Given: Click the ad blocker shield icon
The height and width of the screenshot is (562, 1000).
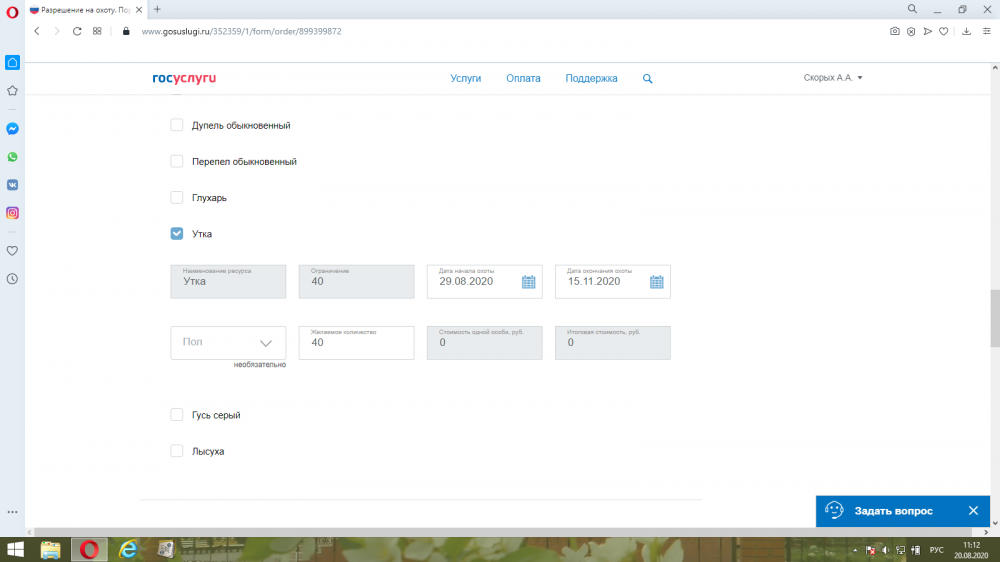Looking at the screenshot, I should [x=911, y=31].
